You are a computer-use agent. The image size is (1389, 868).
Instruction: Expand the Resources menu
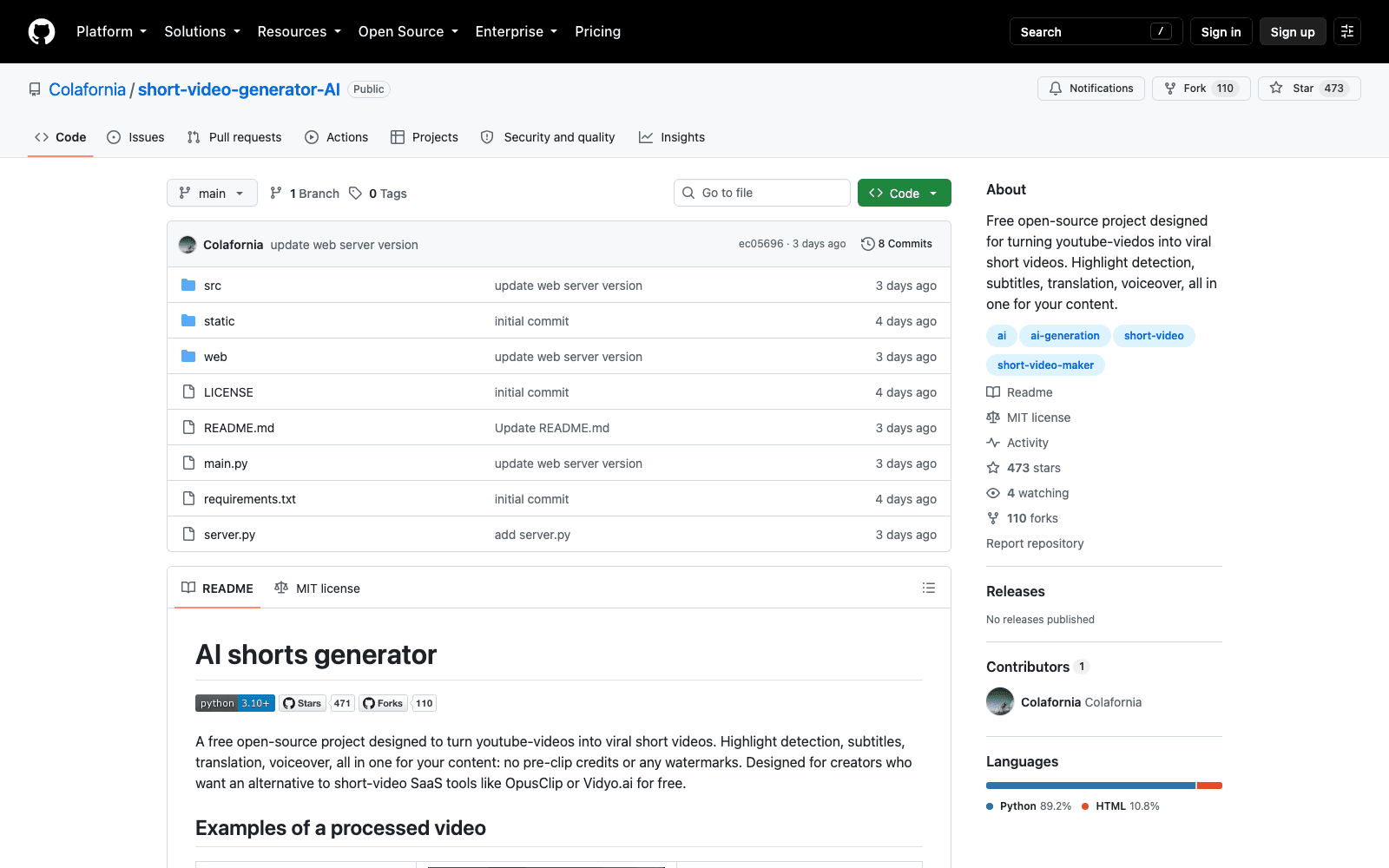pyautogui.click(x=299, y=31)
